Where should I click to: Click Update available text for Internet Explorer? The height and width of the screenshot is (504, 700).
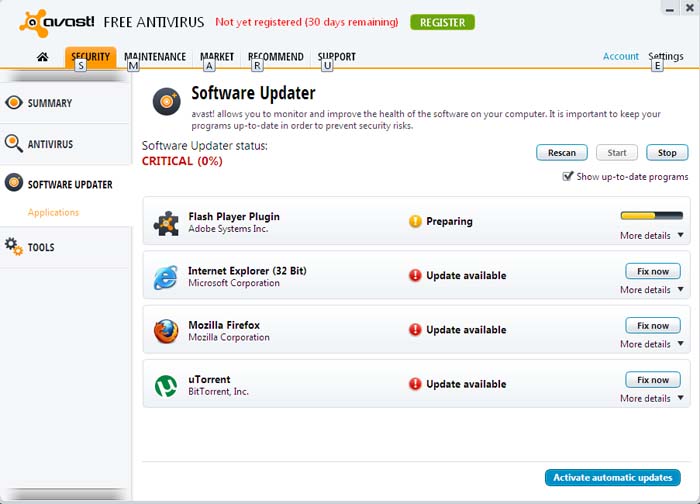coord(466,275)
